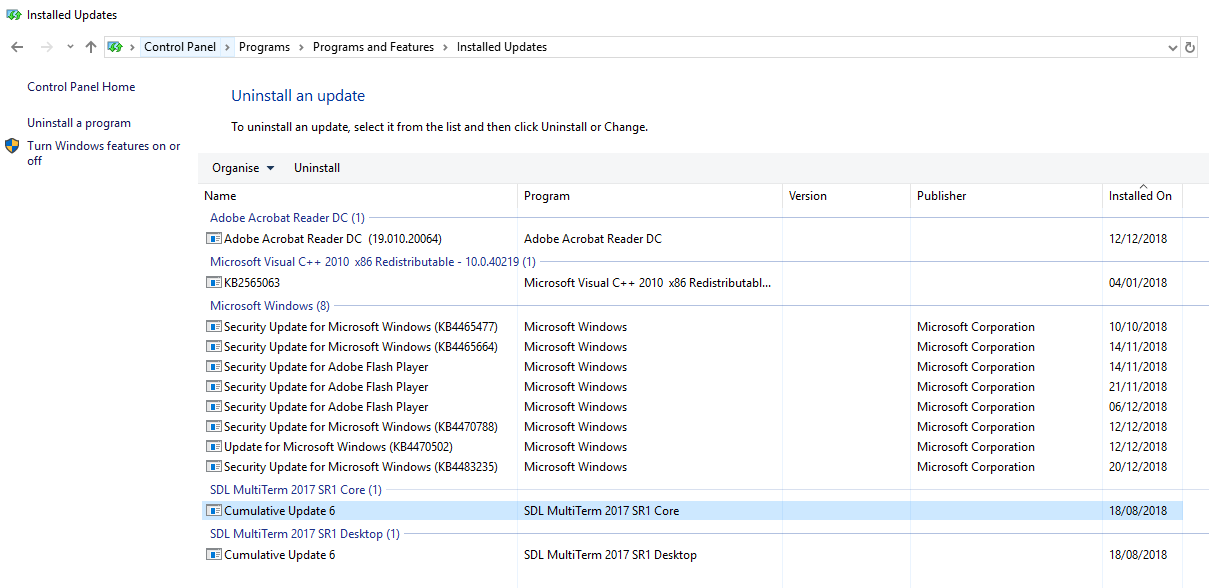Click Programs in the breadcrumb path
Viewport: 1209px width, 588px height.
264,47
